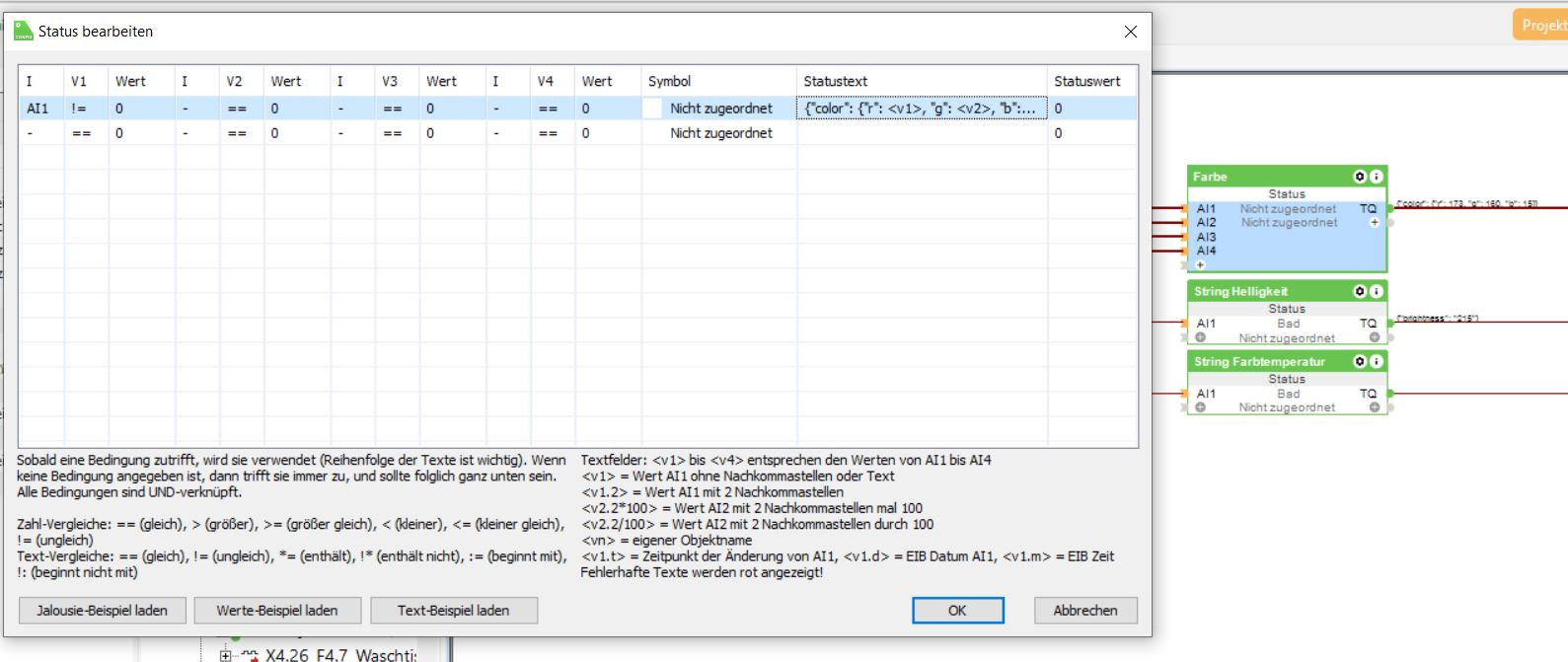Image resolution: width=1568 pixels, height=662 pixels.
Task: Click left plus icon in String Helligkeit block
Action: (x=1201, y=337)
